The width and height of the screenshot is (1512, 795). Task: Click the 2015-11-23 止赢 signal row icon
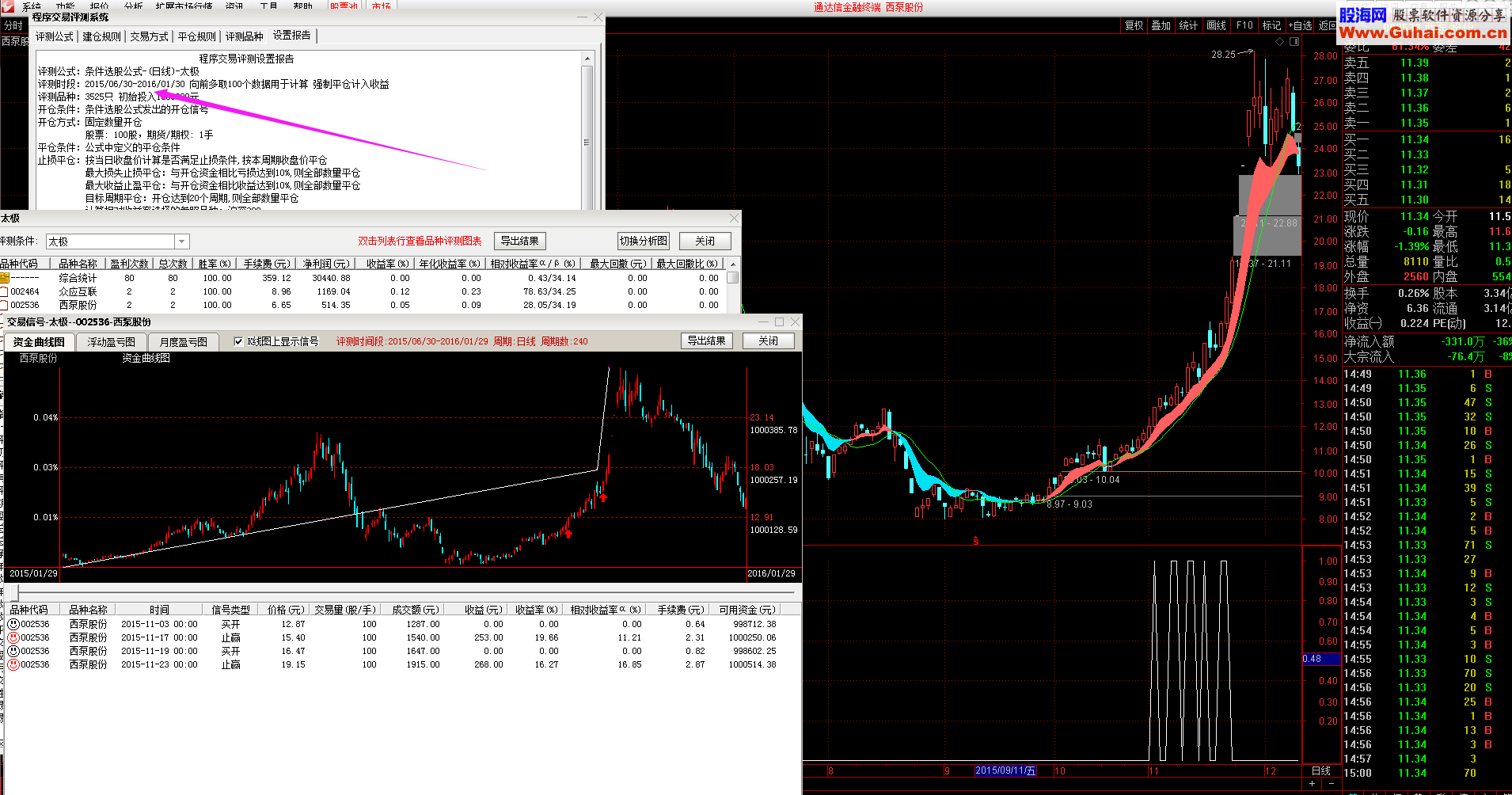(13, 664)
